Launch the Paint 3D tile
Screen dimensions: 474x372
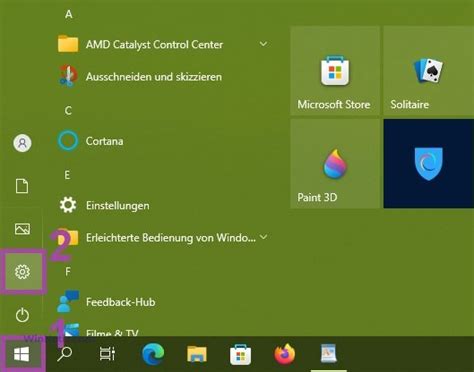point(335,164)
